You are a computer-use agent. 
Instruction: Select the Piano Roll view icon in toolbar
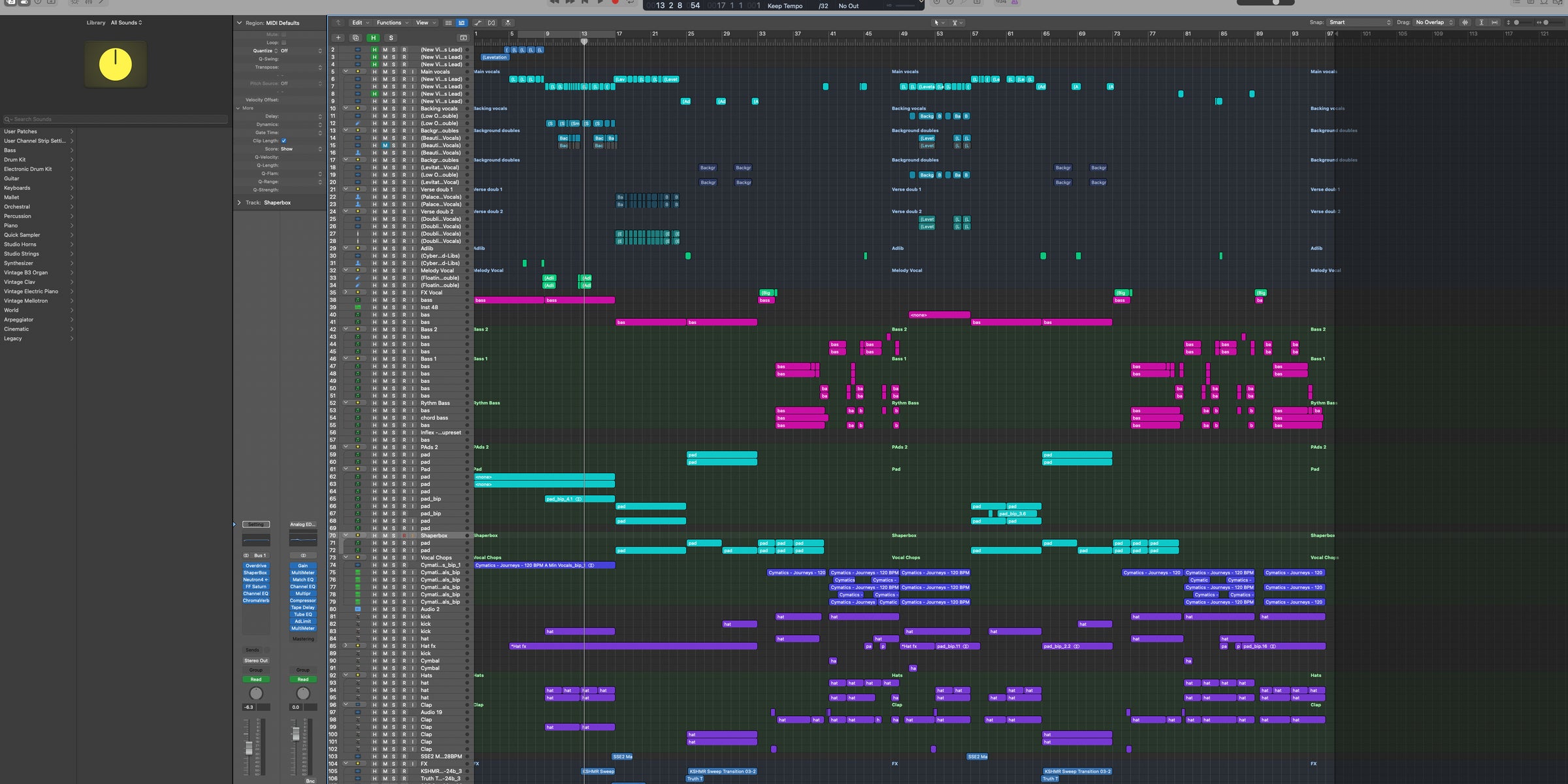462,22
